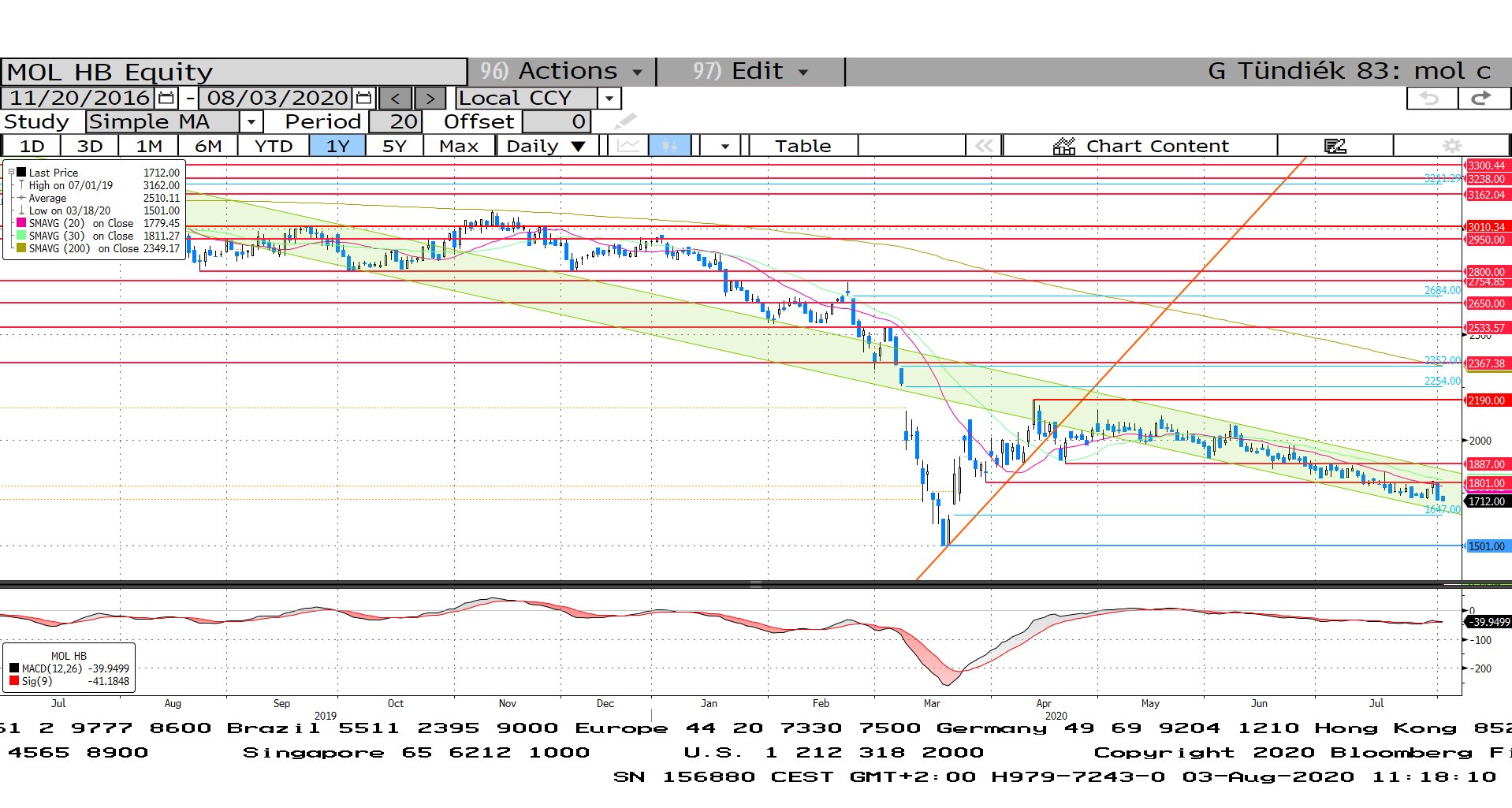Click the 1712.00 last price axis label
1512x808 pixels.
1486,501
